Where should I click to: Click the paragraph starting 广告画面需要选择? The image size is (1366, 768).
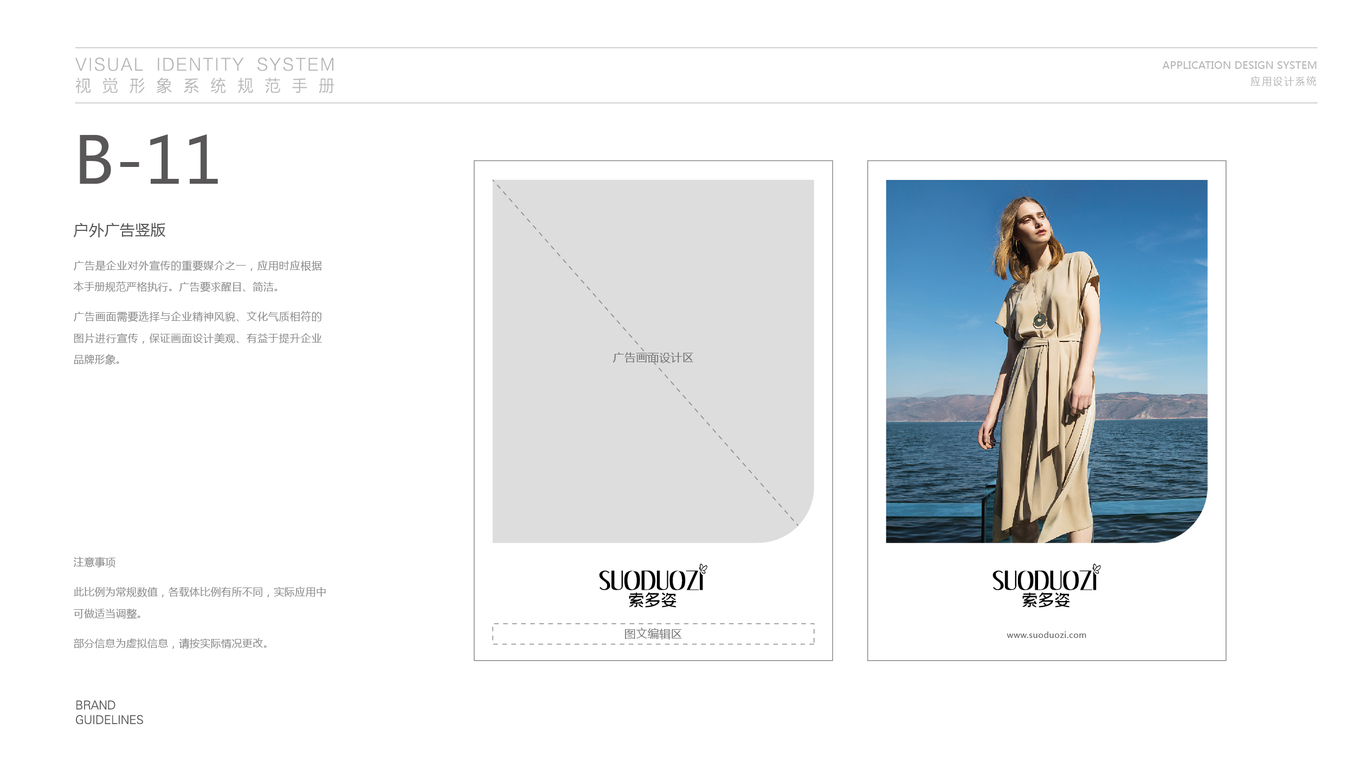pos(198,338)
